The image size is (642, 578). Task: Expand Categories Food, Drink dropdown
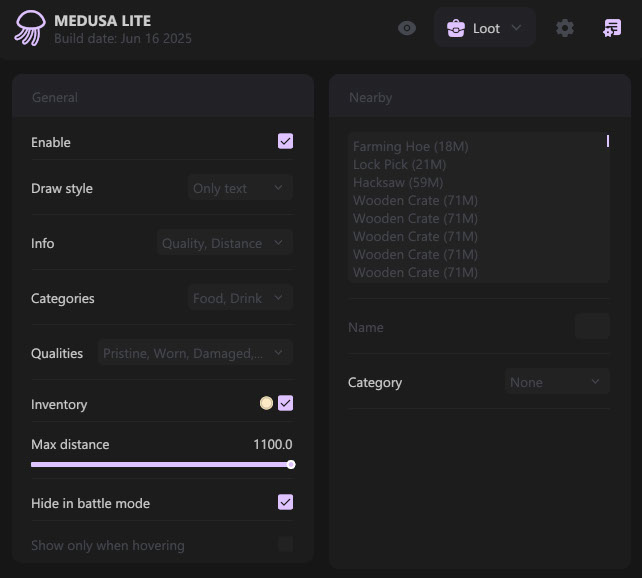click(x=240, y=298)
